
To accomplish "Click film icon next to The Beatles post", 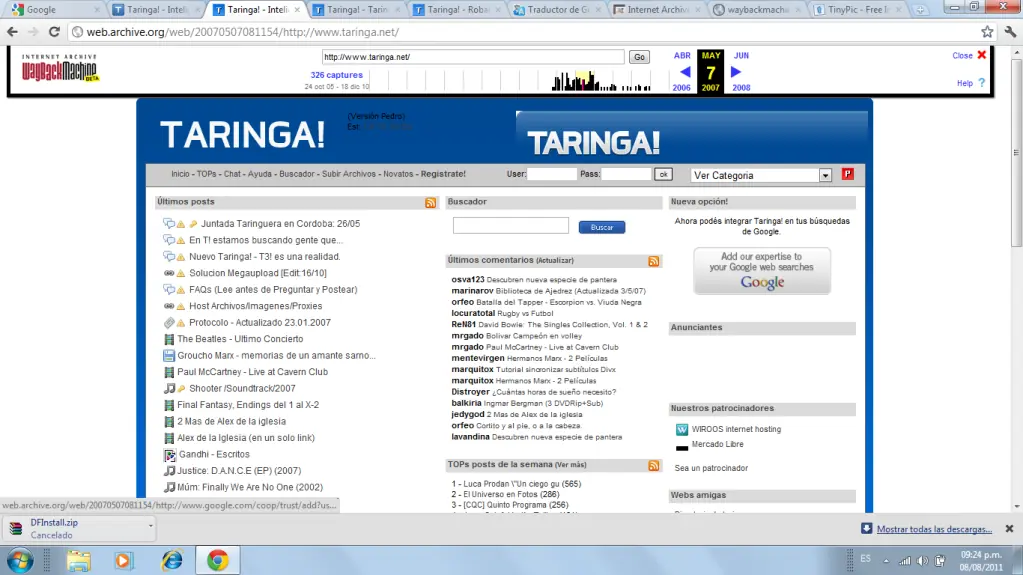I will [x=169, y=339].
